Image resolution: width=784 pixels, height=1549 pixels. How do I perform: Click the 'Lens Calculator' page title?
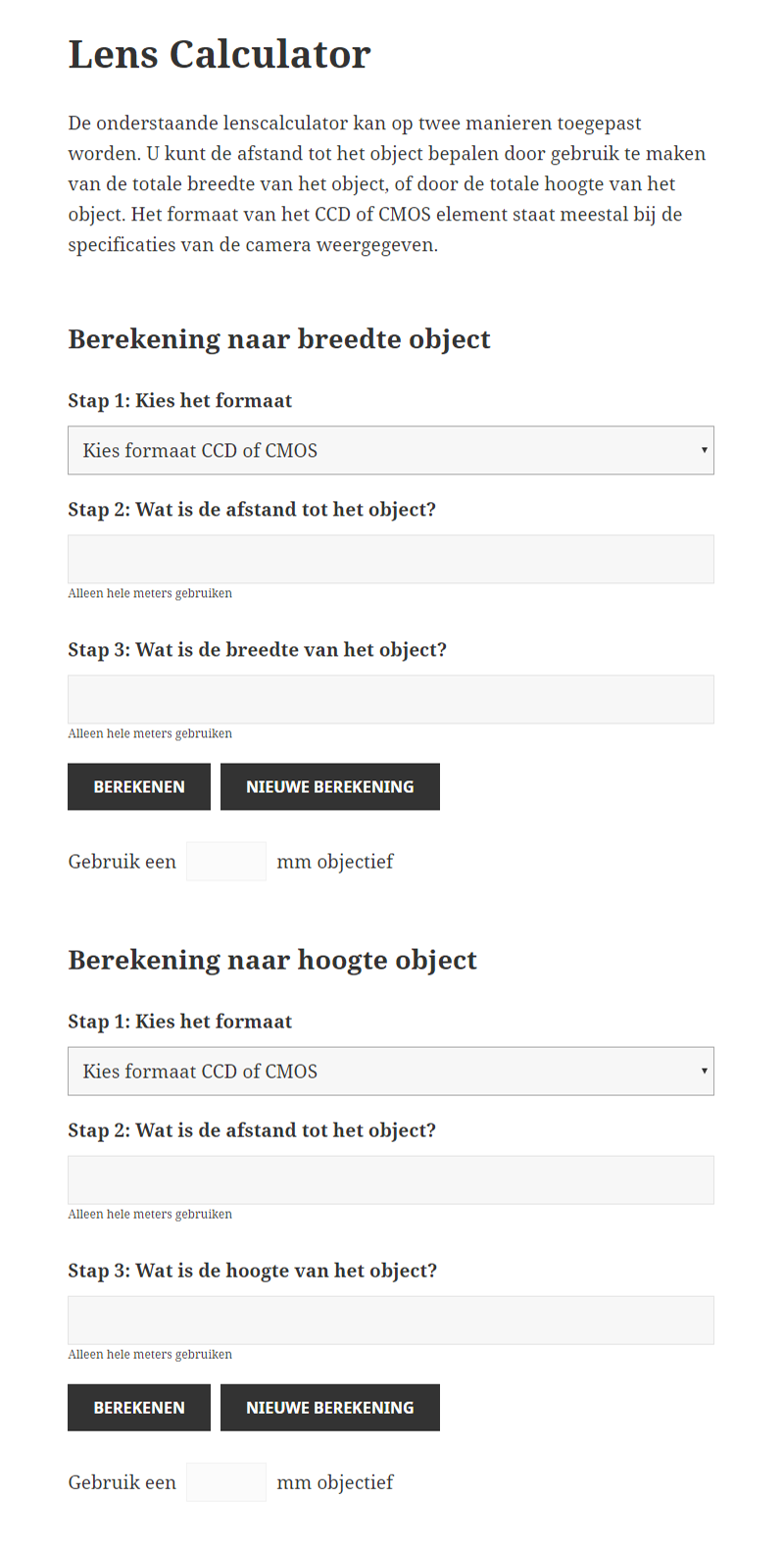point(220,55)
